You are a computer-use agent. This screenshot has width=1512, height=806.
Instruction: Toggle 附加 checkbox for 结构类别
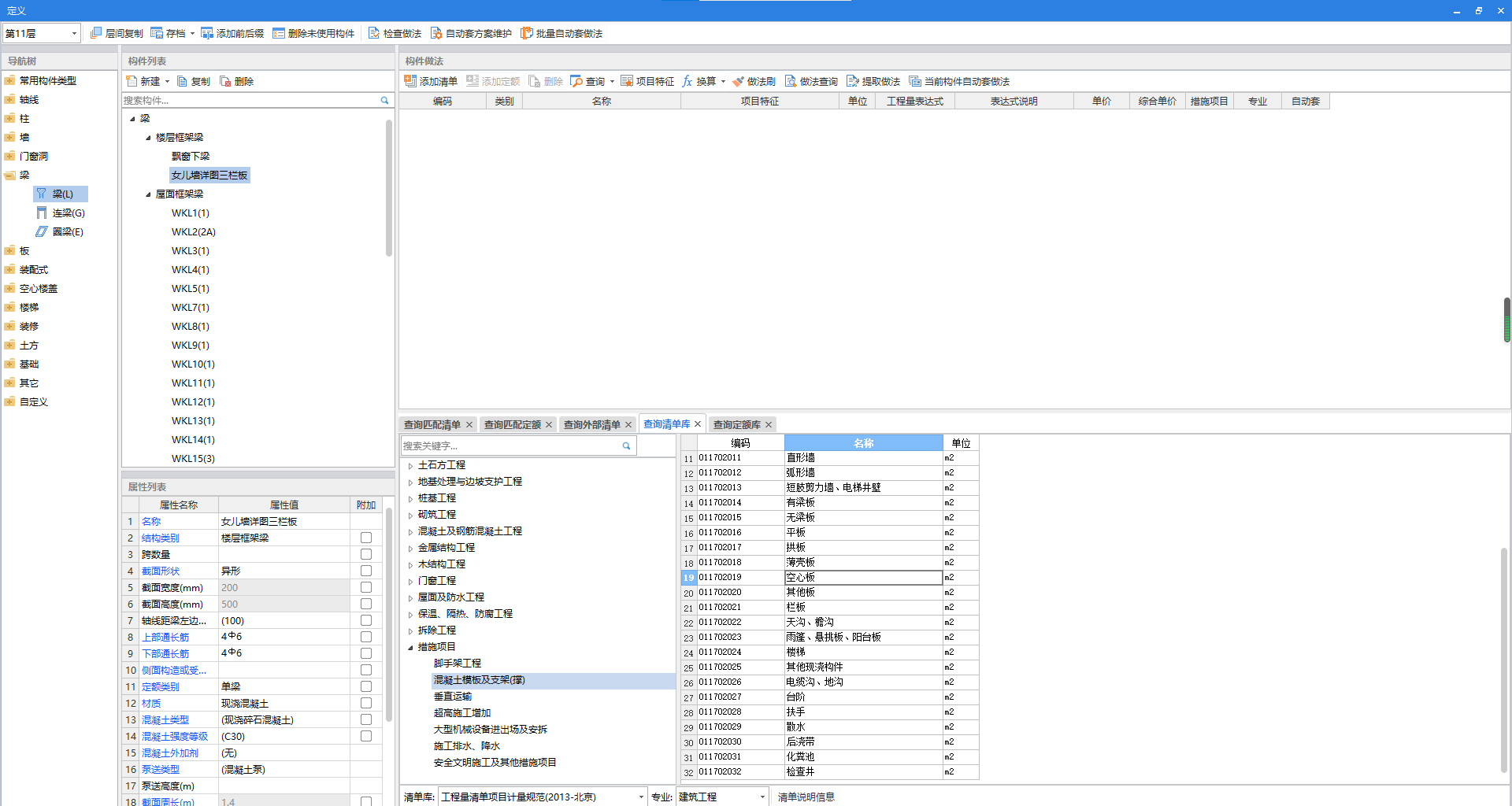click(366, 538)
